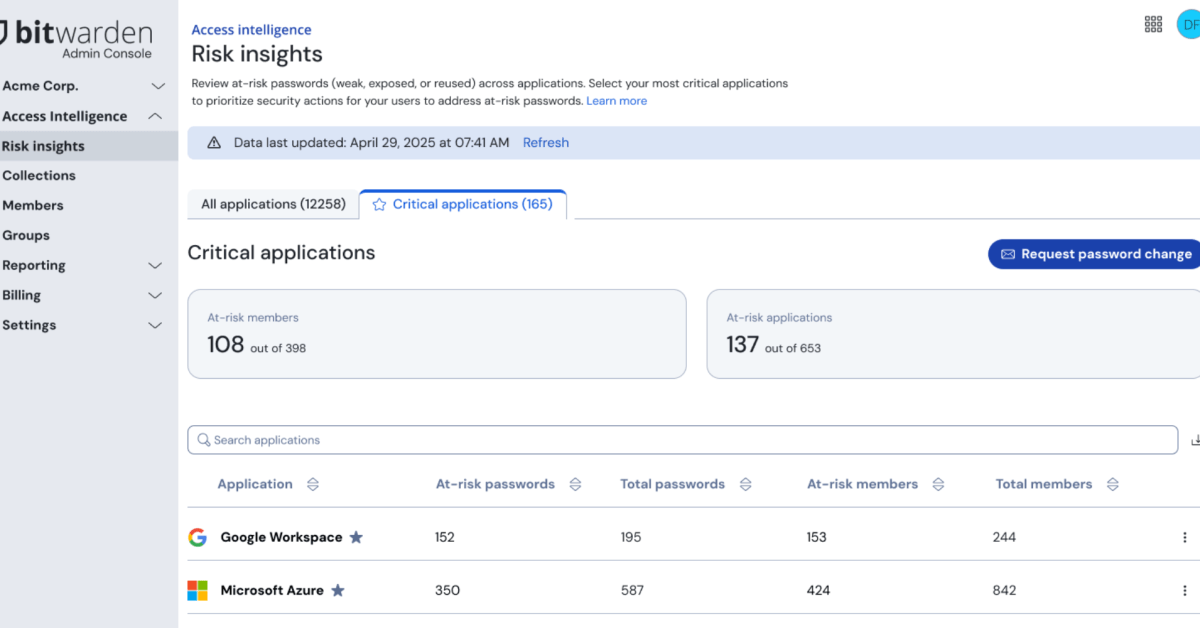The height and width of the screenshot is (628, 1200).
Task: Open Members in the sidebar
Action: click(x=33, y=205)
